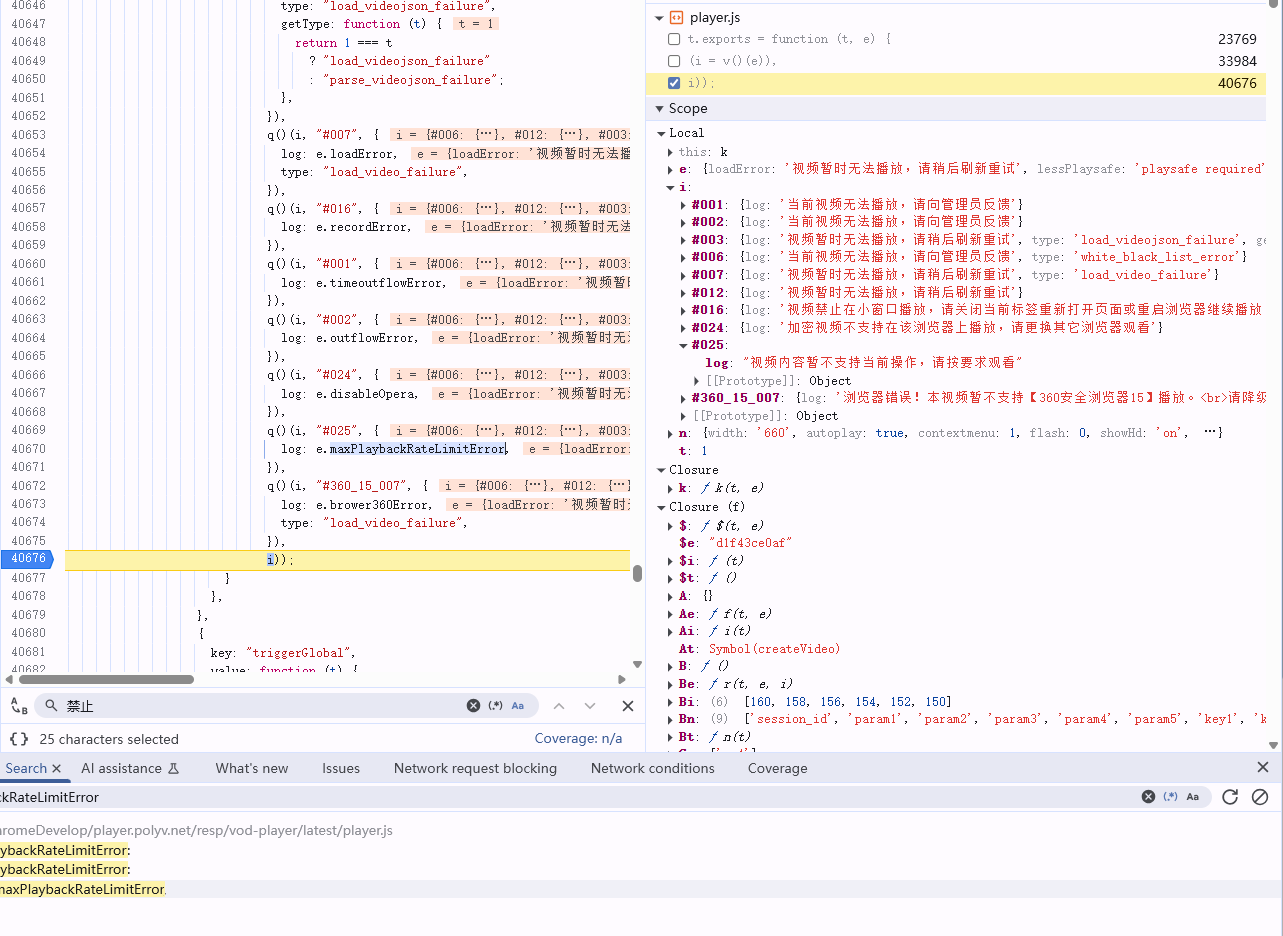Screen dimensions: 1283x936
Task: Open the Issues drawer tab
Action: 340,768
